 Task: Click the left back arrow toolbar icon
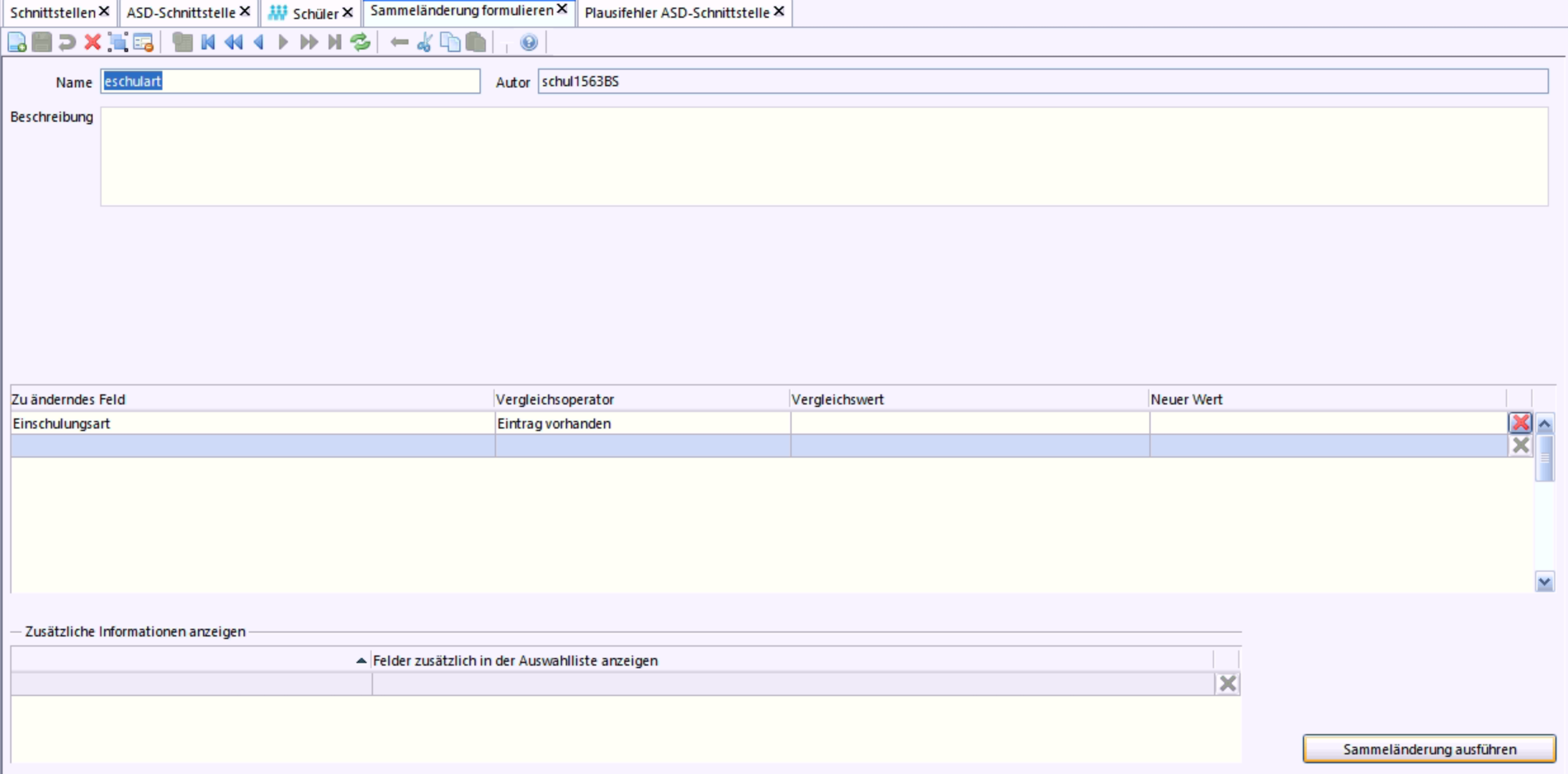coord(400,42)
